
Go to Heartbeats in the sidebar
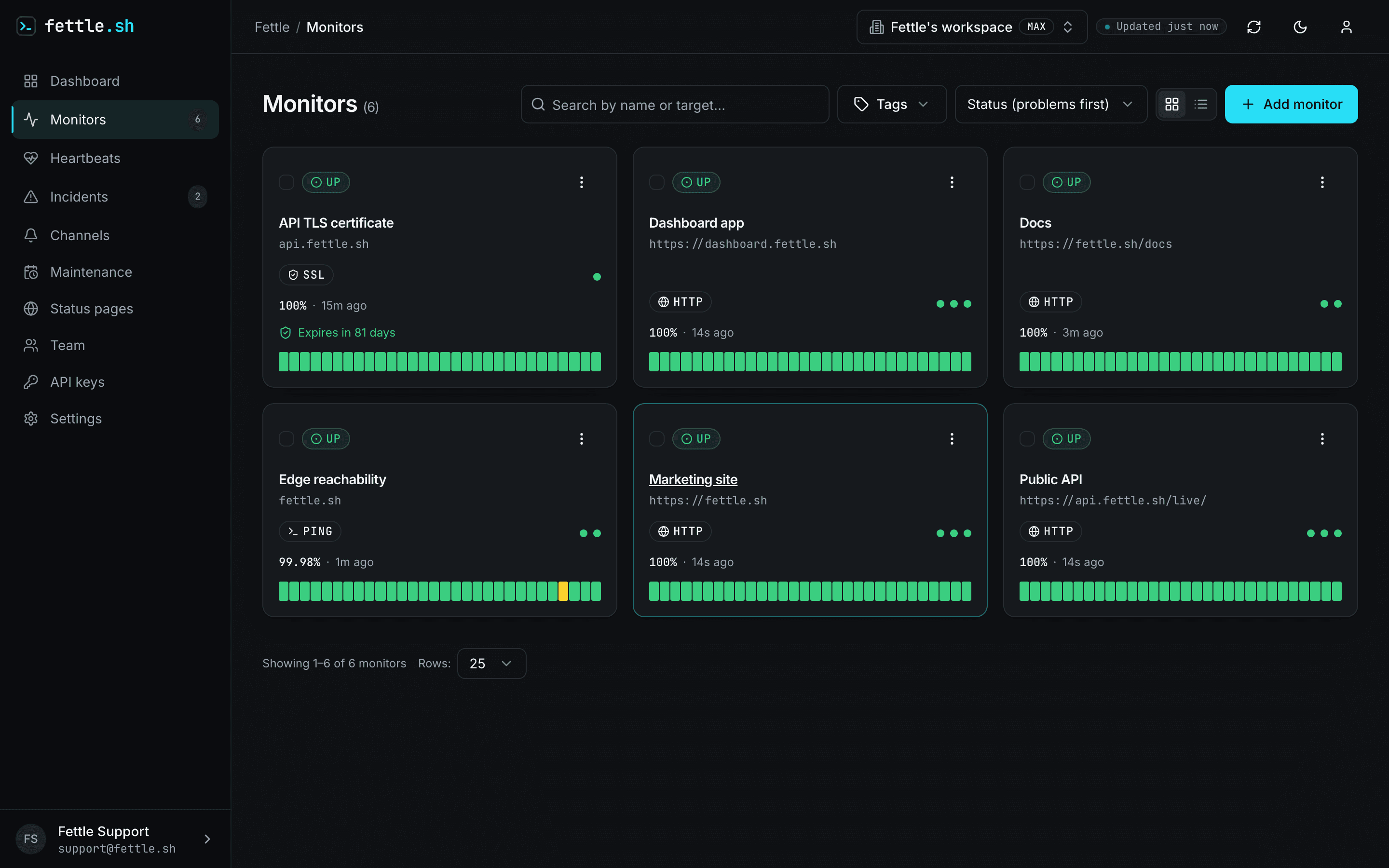(115, 159)
